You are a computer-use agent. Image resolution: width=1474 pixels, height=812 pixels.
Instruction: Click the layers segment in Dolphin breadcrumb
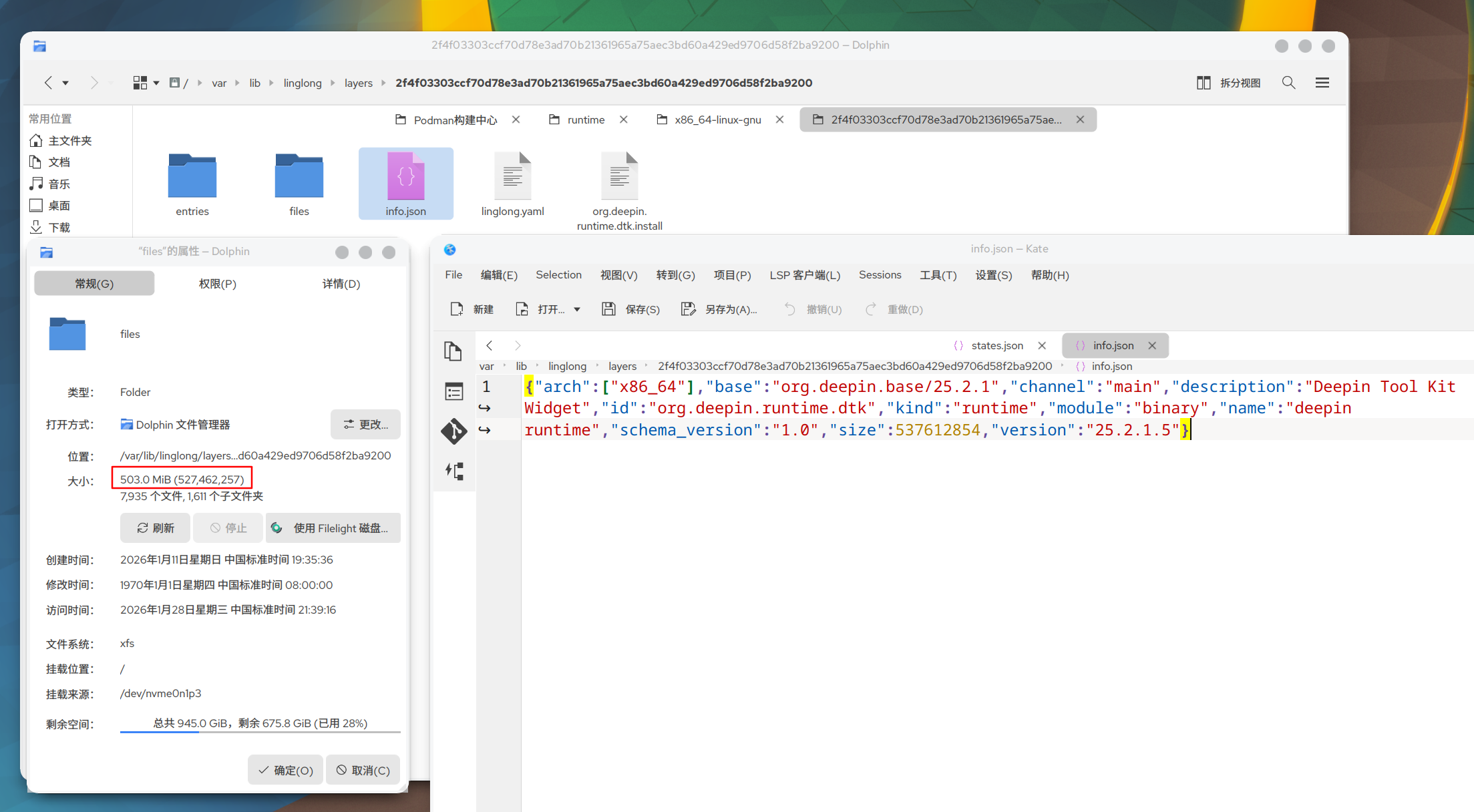(359, 83)
